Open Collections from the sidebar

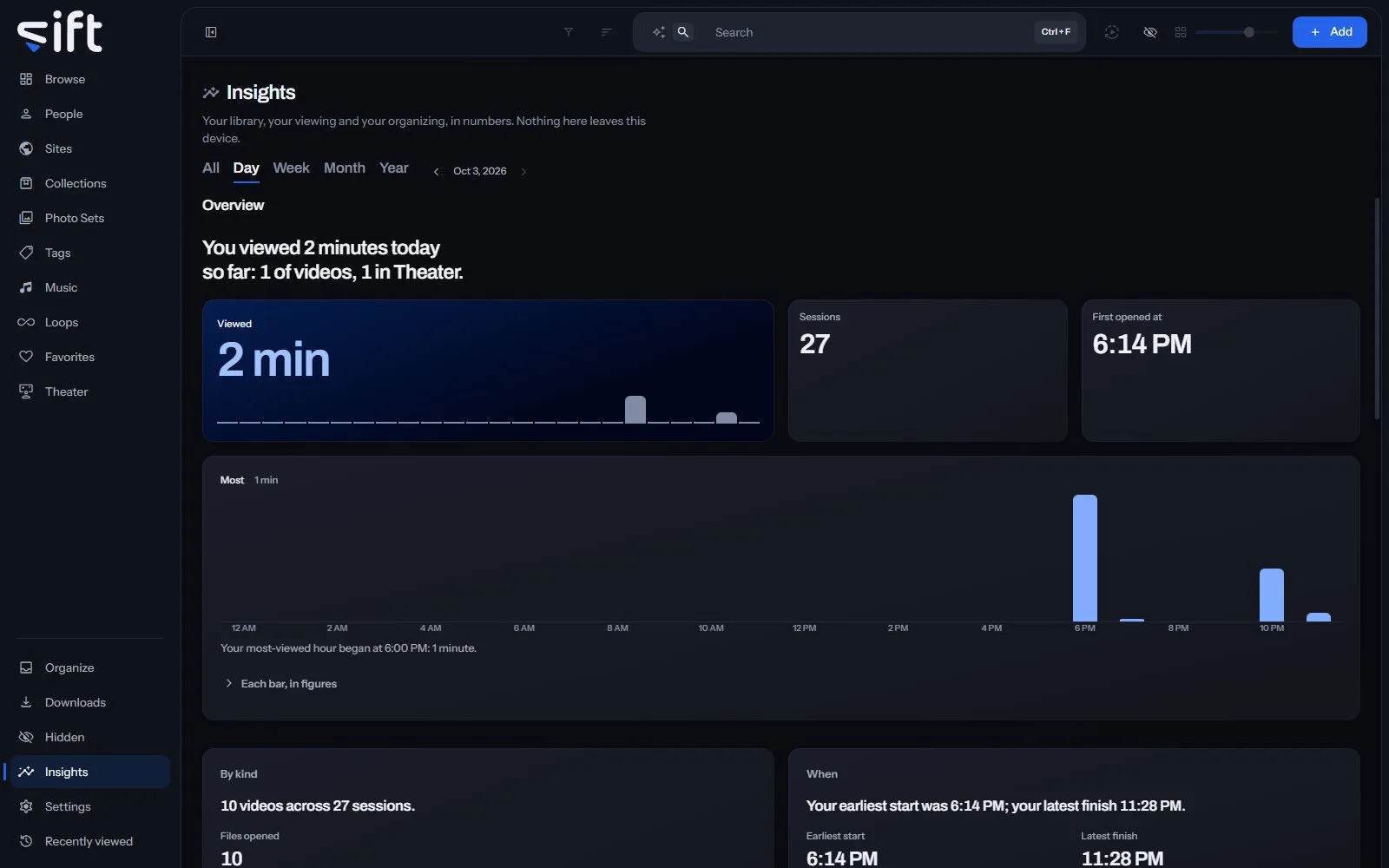pos(90,183)
